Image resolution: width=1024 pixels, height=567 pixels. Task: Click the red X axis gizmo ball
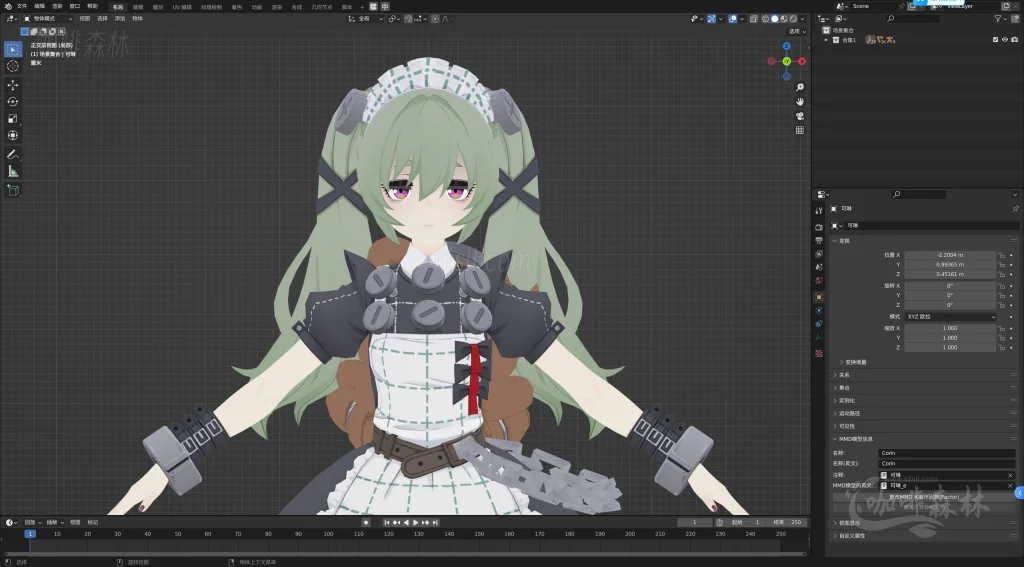pyautogui.click(x=802, y=61)
